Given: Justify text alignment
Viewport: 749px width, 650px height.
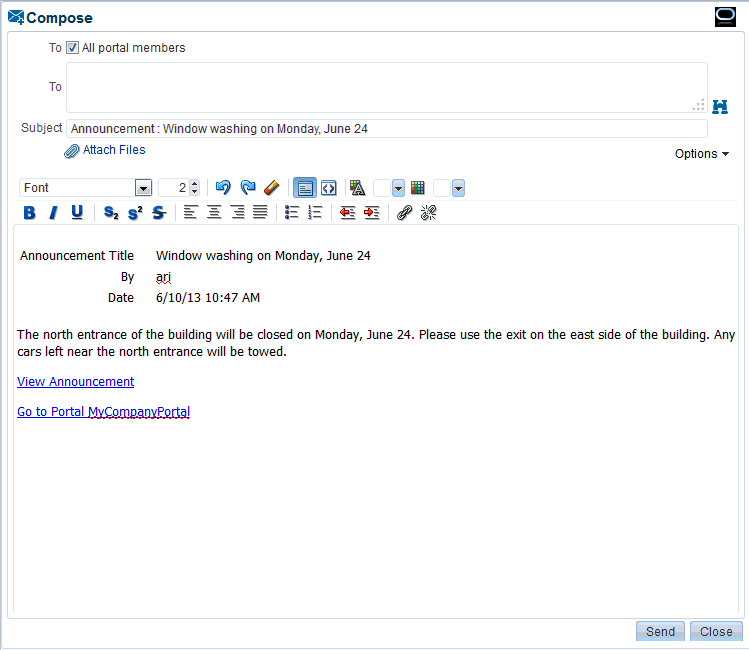Looking at the screenshot, I should 260,212.
